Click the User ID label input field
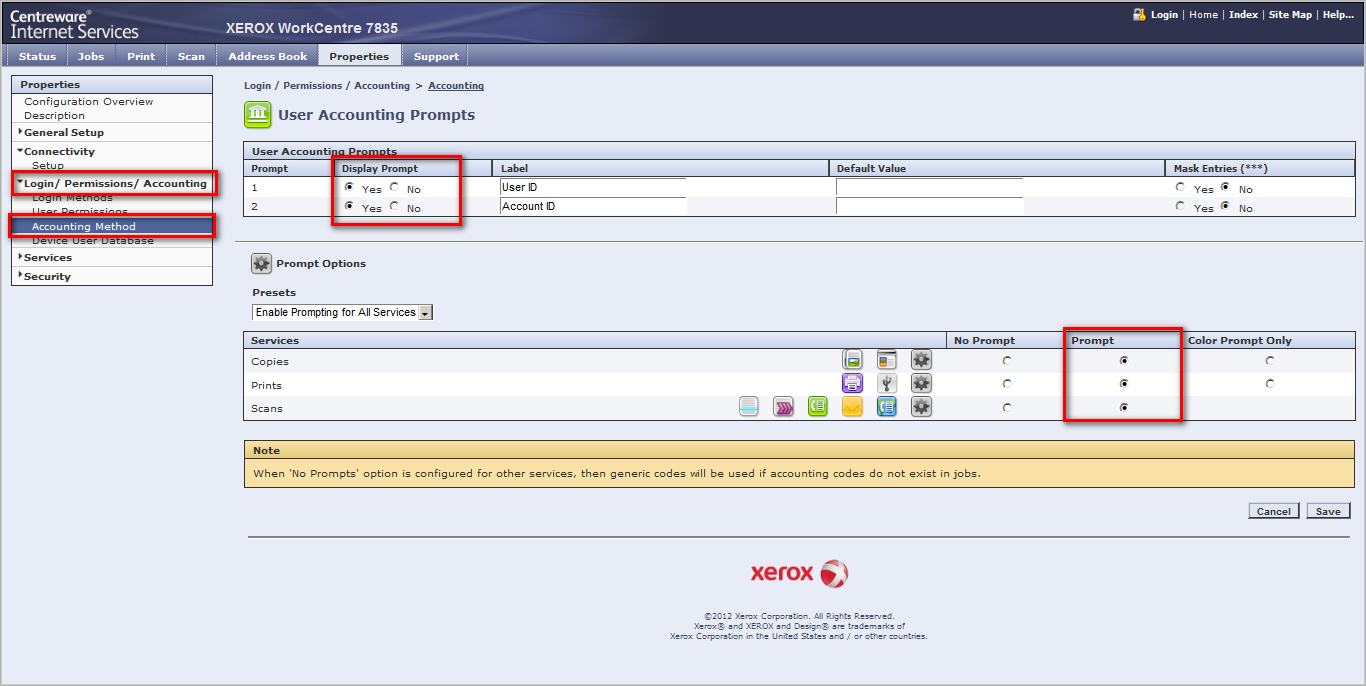Screen dimensions: 1366x686 (x=593, y=187)
